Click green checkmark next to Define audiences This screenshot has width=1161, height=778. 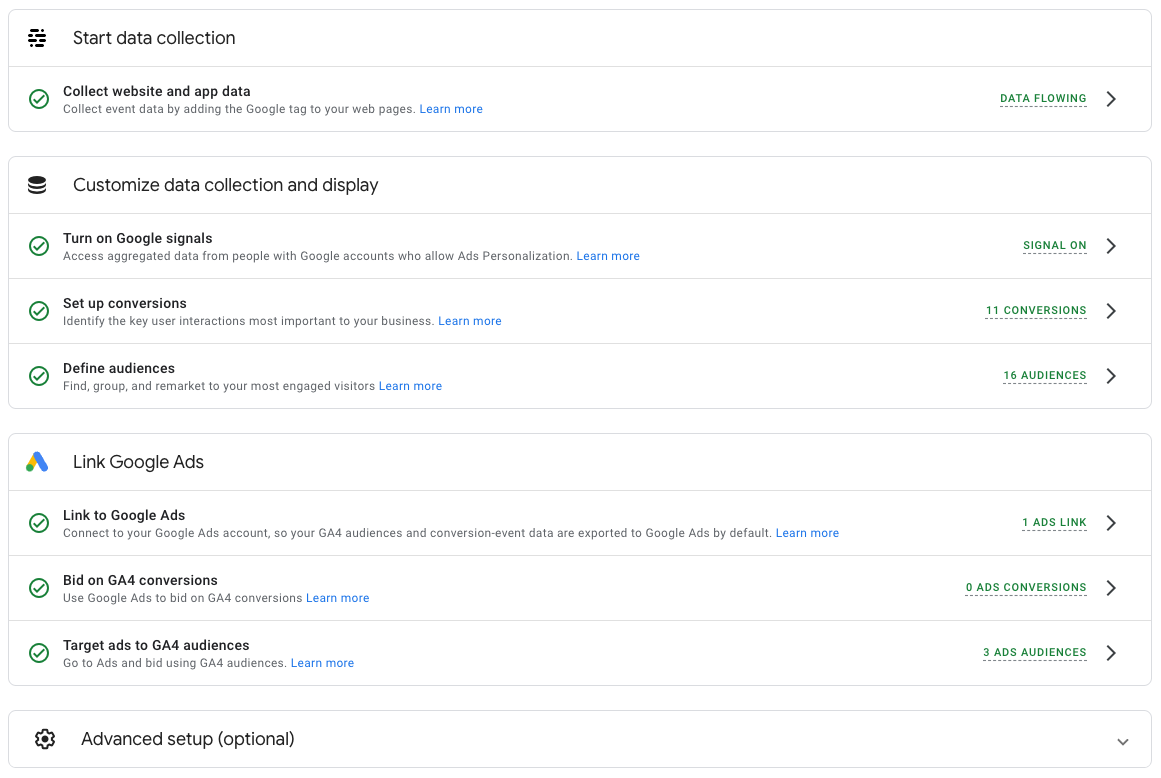point(39,376)
